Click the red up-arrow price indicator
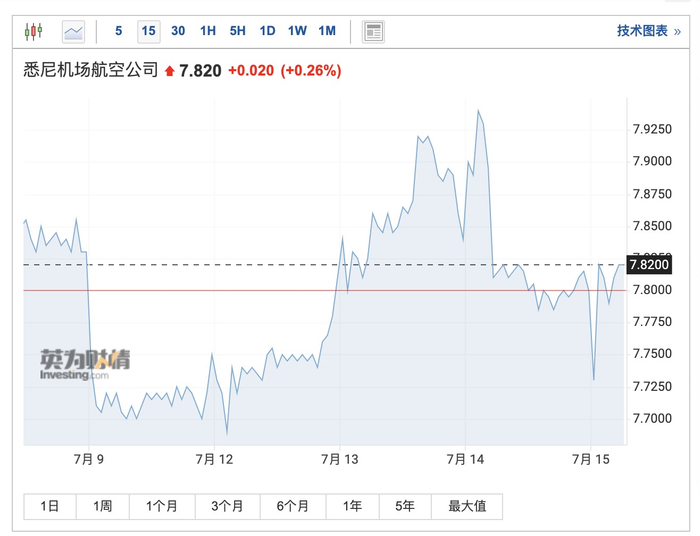 (x=169, y=71)
